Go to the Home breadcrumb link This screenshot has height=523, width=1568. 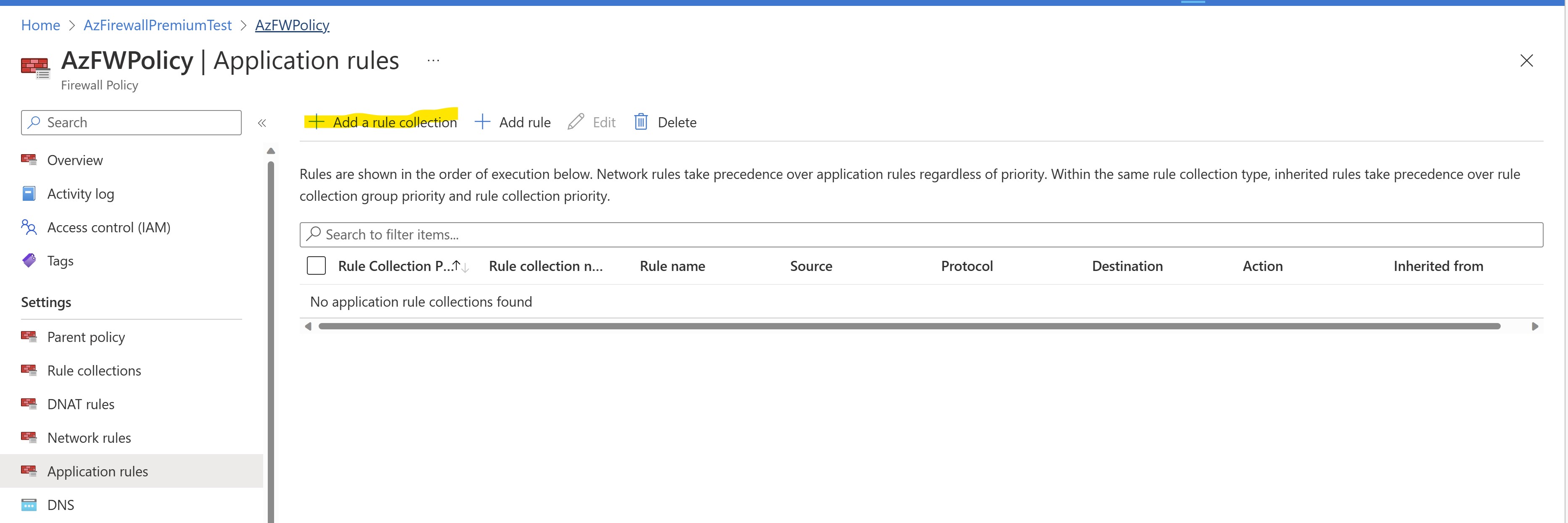pyautogui.click(x=40, y=25)
